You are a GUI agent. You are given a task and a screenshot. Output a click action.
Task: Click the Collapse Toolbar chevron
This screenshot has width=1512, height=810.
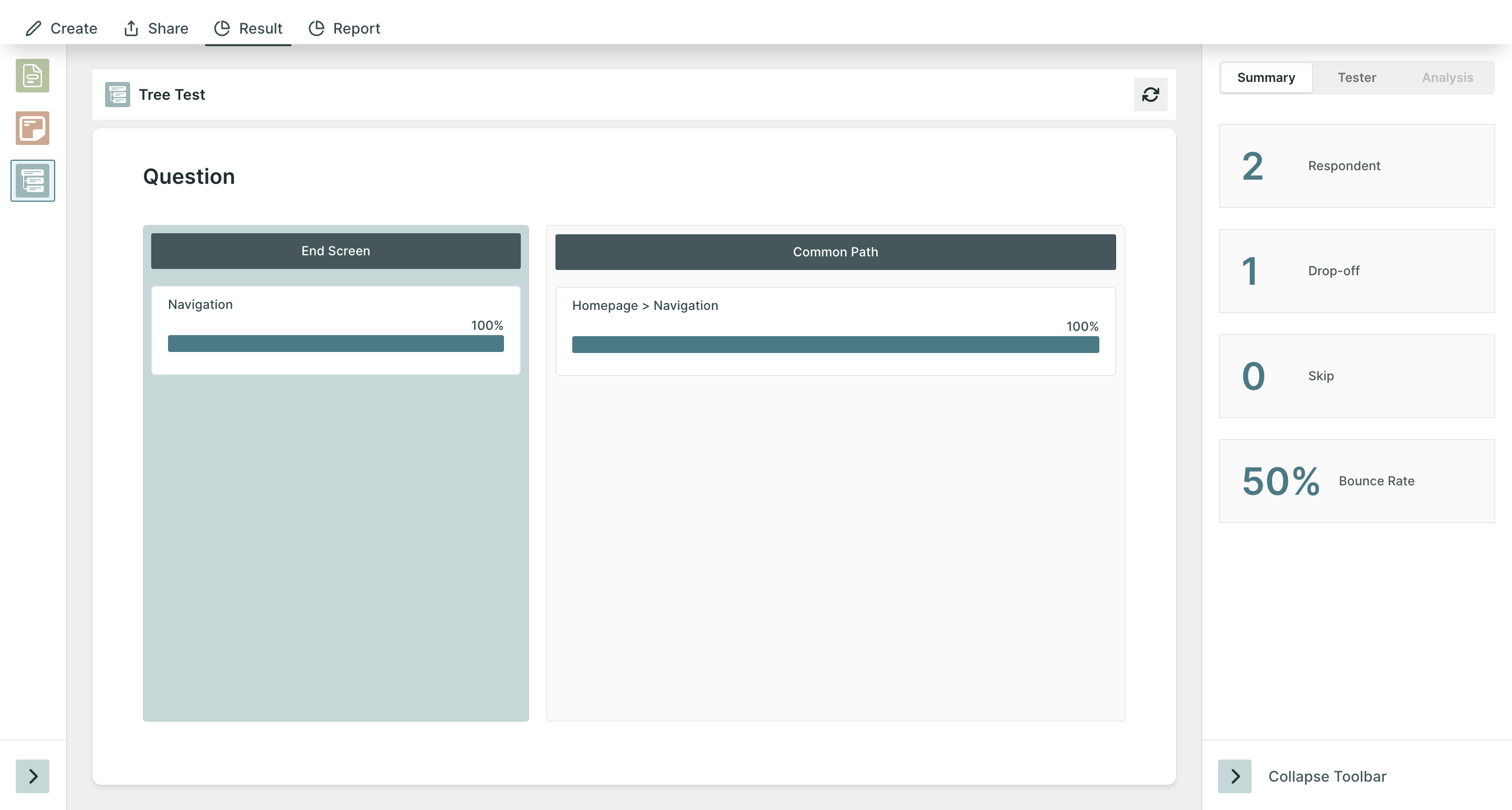pyautogui.click(x=1234, y=776)
